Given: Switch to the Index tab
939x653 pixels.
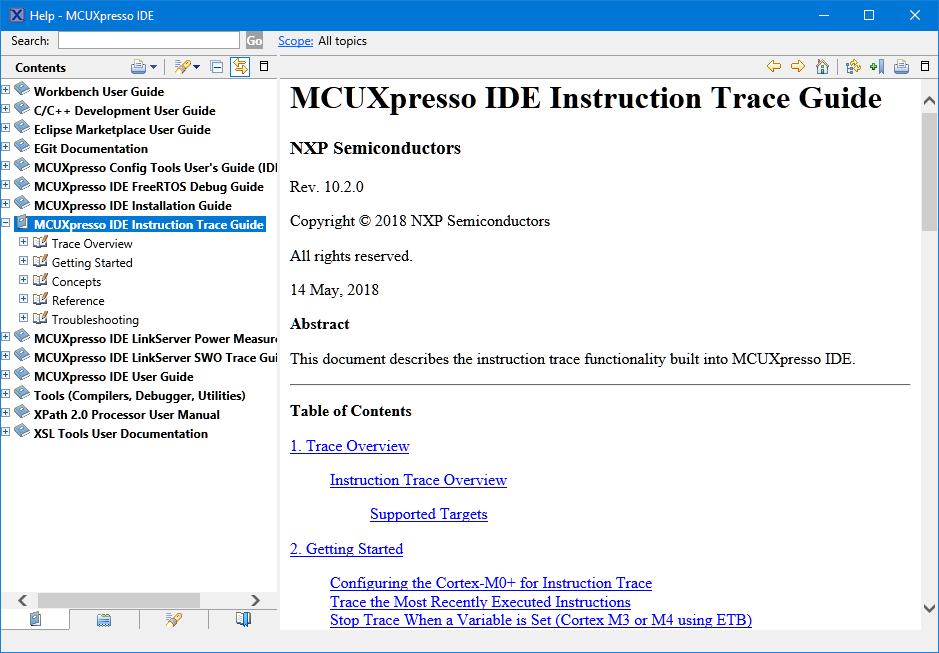Looking at the screenshot, I should (104, 620).
